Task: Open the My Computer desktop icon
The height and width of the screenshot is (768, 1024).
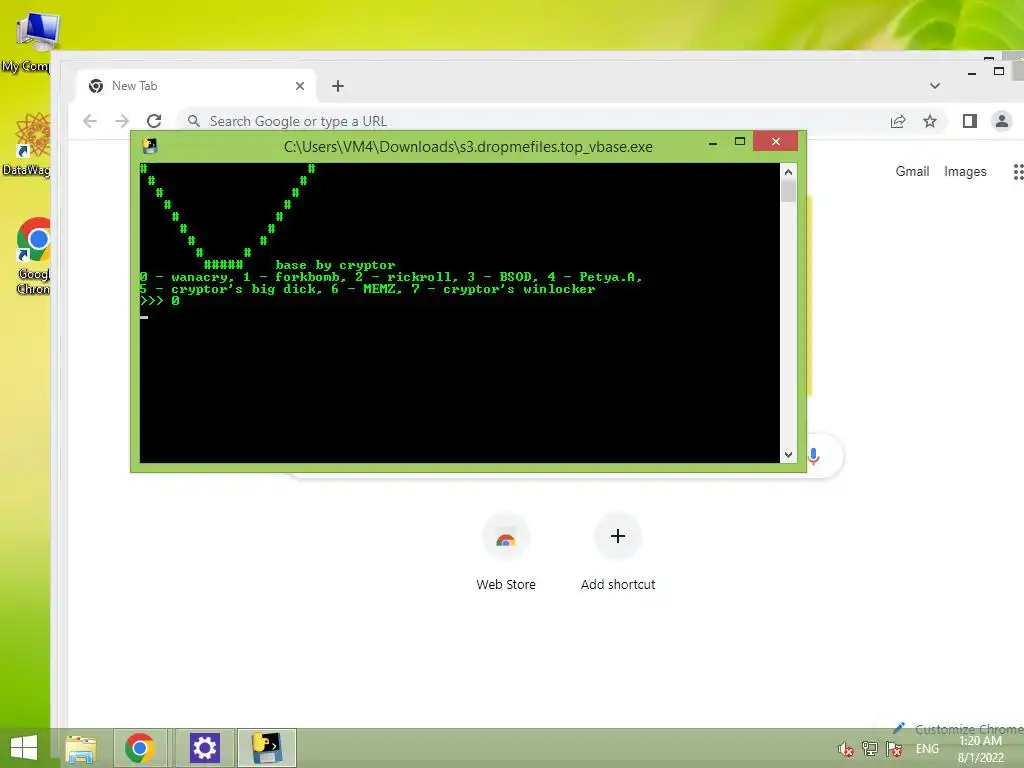Action: (29, 40)
